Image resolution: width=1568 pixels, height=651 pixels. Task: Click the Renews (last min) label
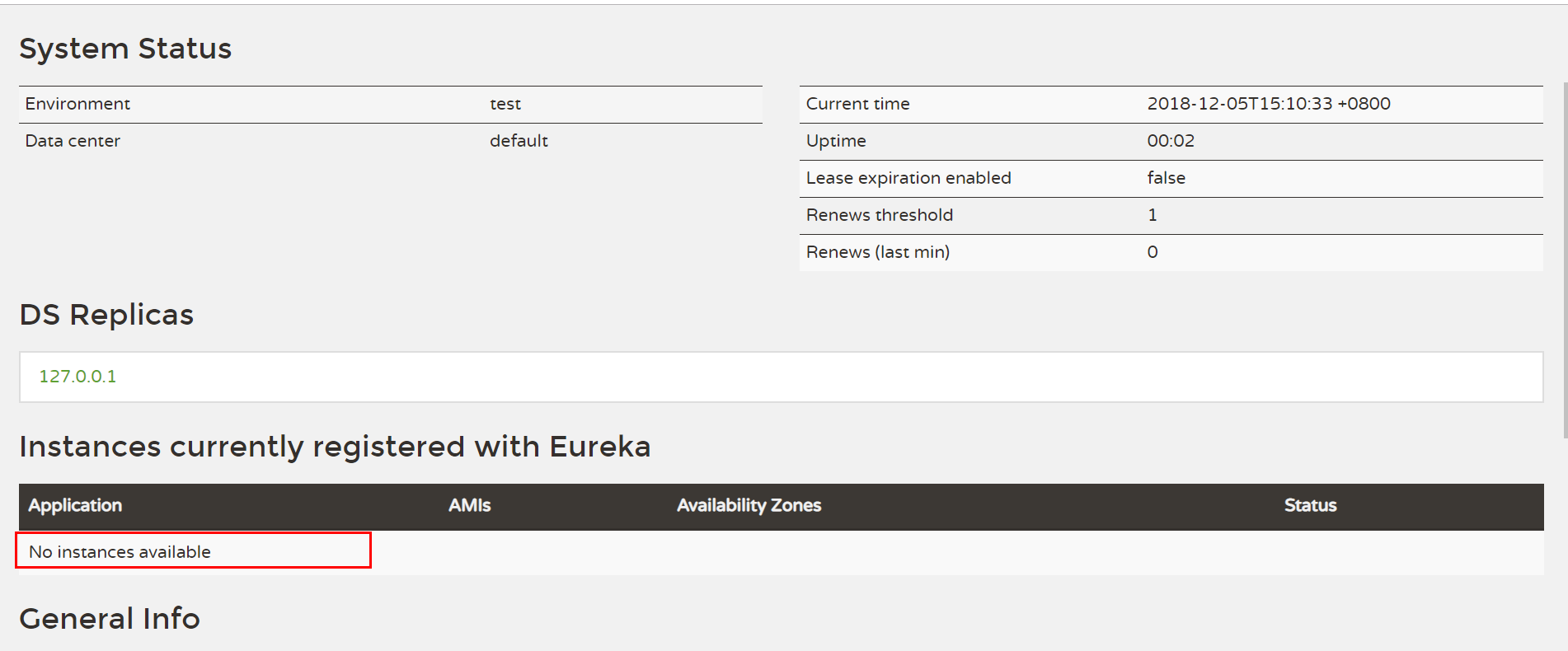pyautogui.click(x=877, y=252)
